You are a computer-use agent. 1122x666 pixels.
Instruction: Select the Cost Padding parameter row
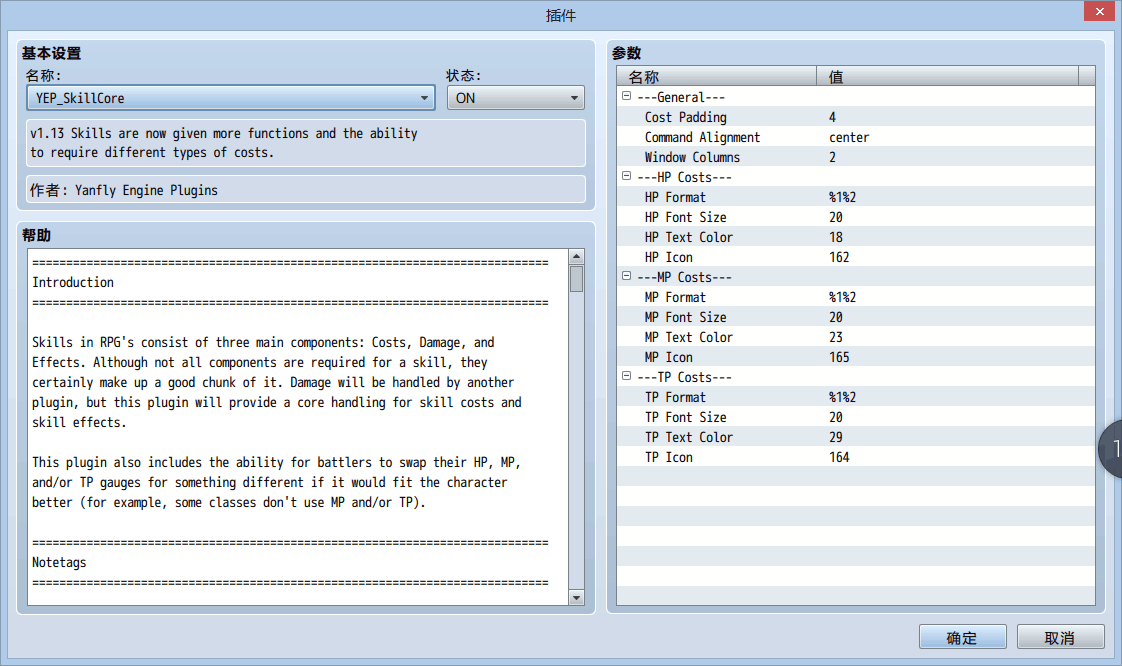[x=856, y=117]
